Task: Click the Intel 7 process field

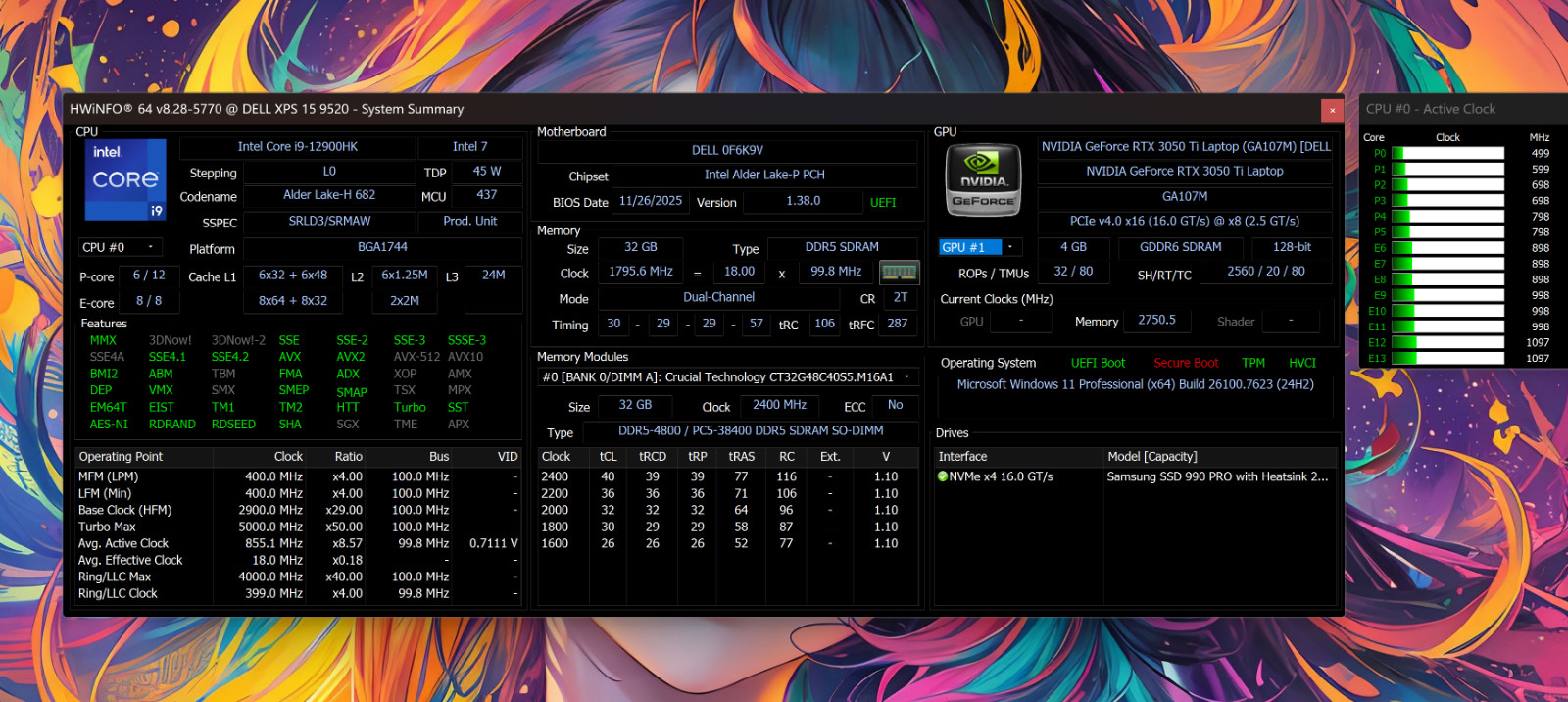Action: pyautogui.click(x=469, y=147)
